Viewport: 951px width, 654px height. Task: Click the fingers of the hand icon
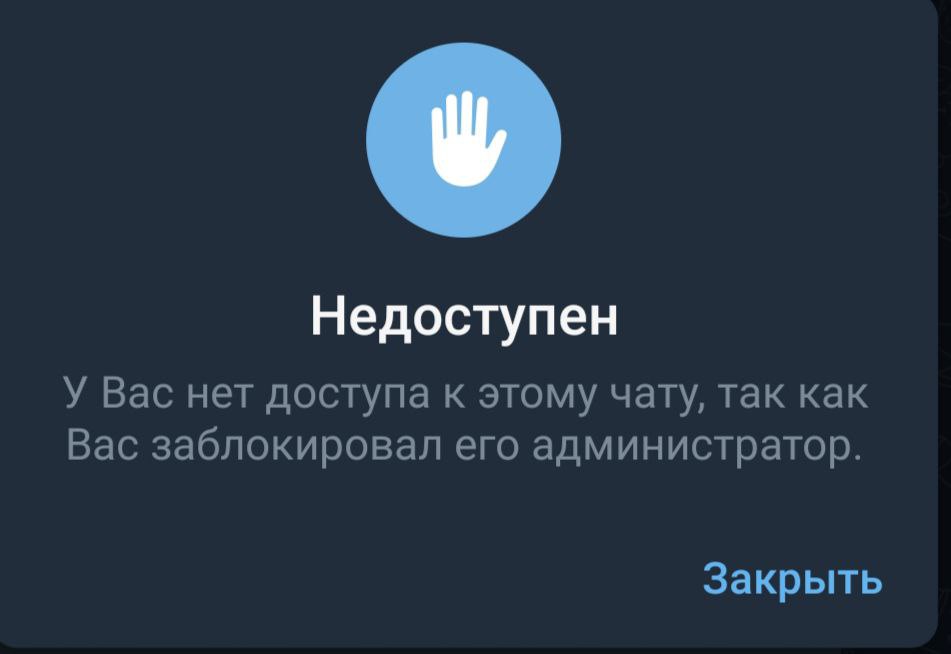pos(460,113)
